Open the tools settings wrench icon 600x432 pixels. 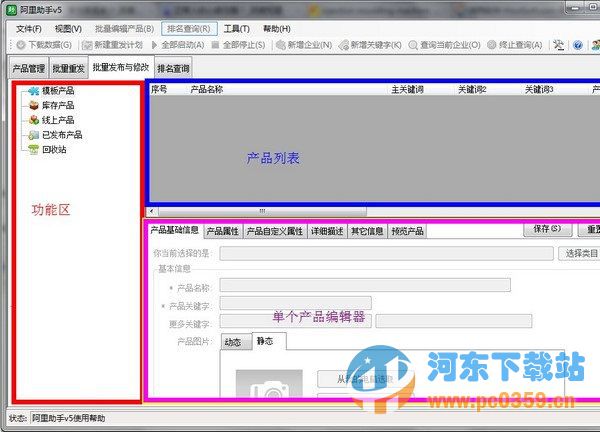(559, 45)
